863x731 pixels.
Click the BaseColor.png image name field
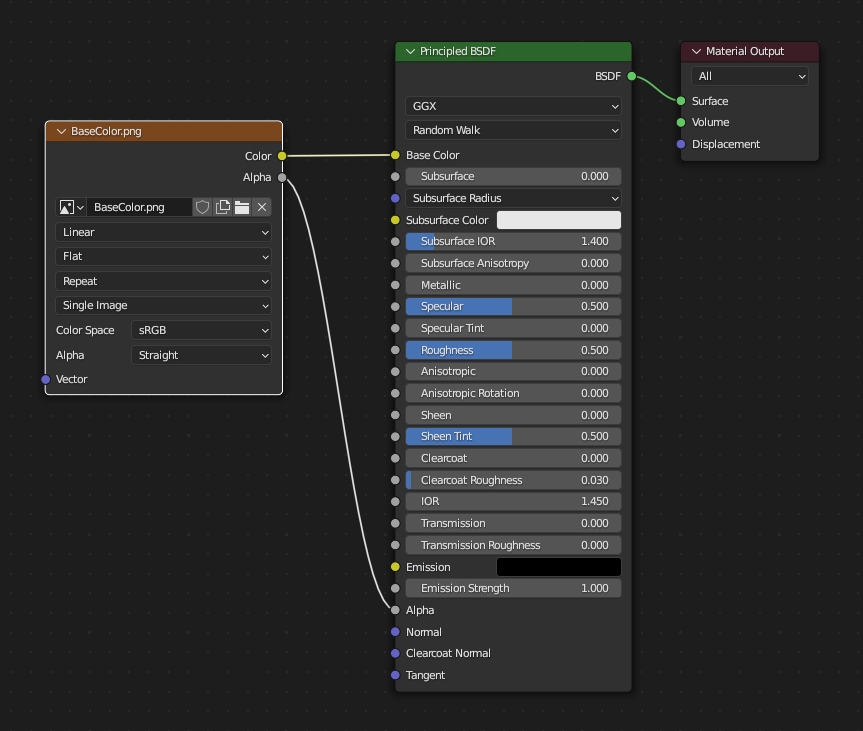point(139,208)
